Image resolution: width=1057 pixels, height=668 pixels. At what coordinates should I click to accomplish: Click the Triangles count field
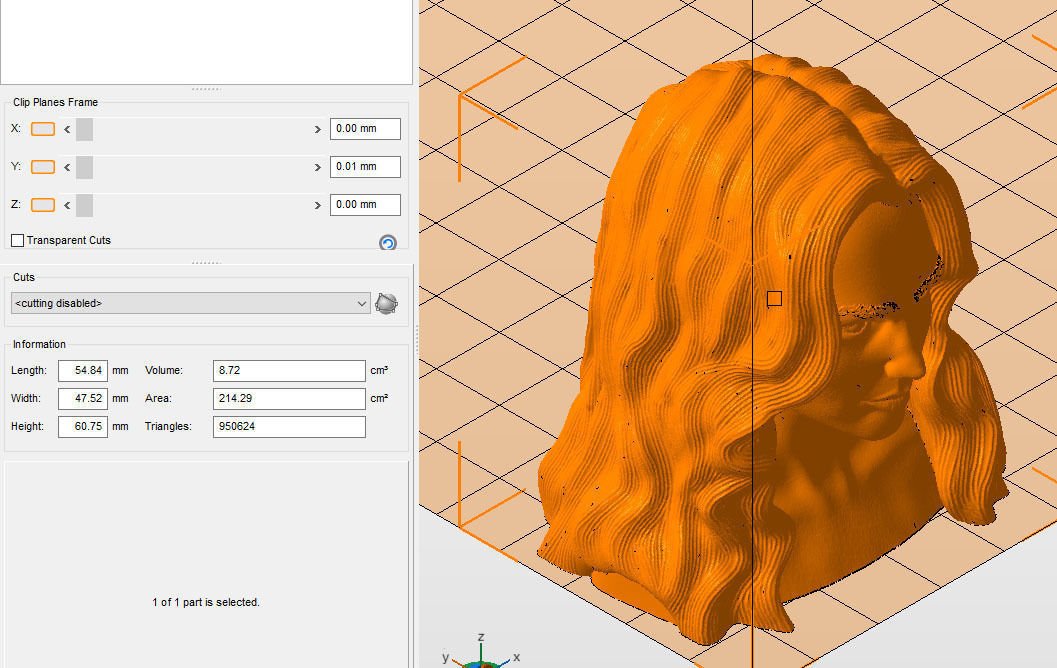pos(289,426)
